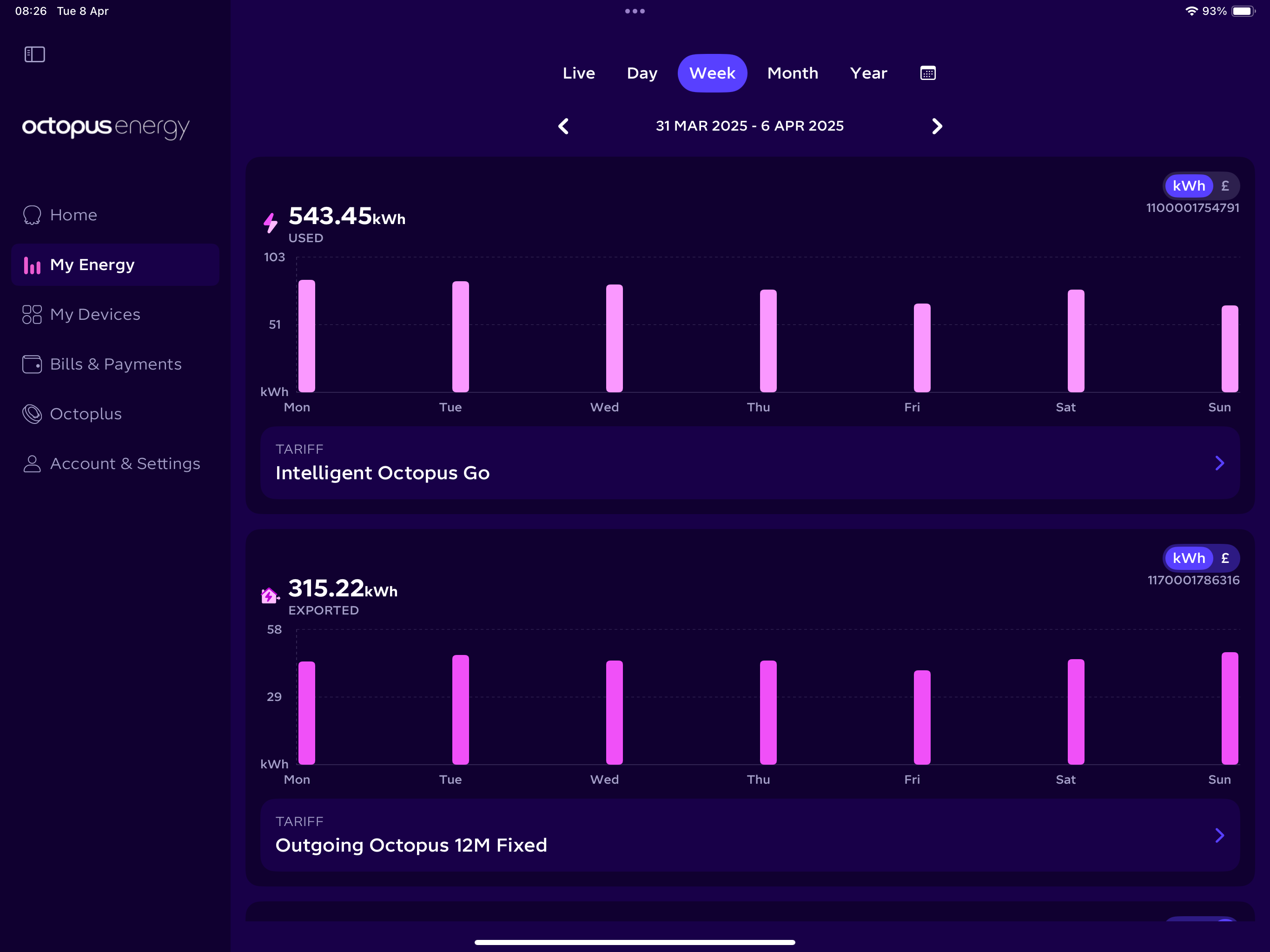This screenshot has height=952, width=1270.
Task: Select the Month tab
Action: pos(793,73)
